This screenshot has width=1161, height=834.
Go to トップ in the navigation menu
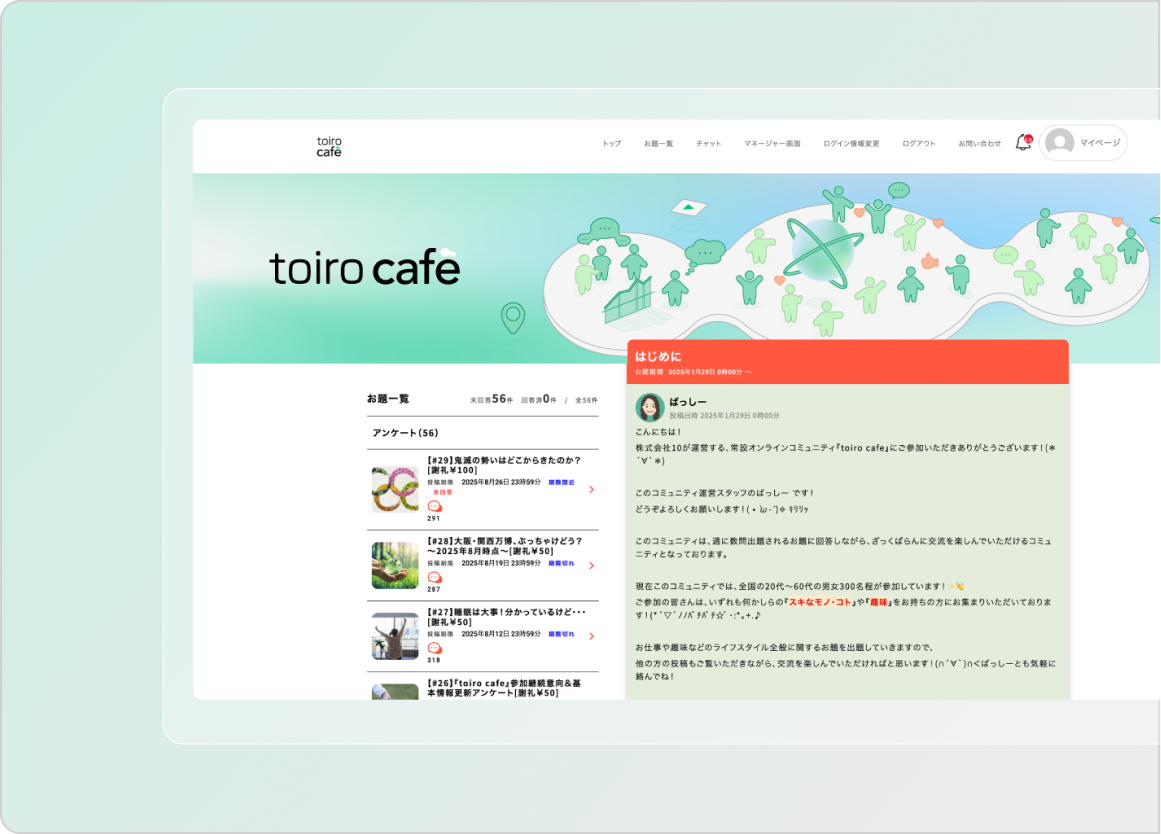pyautogui.click(x=611, y=144)
